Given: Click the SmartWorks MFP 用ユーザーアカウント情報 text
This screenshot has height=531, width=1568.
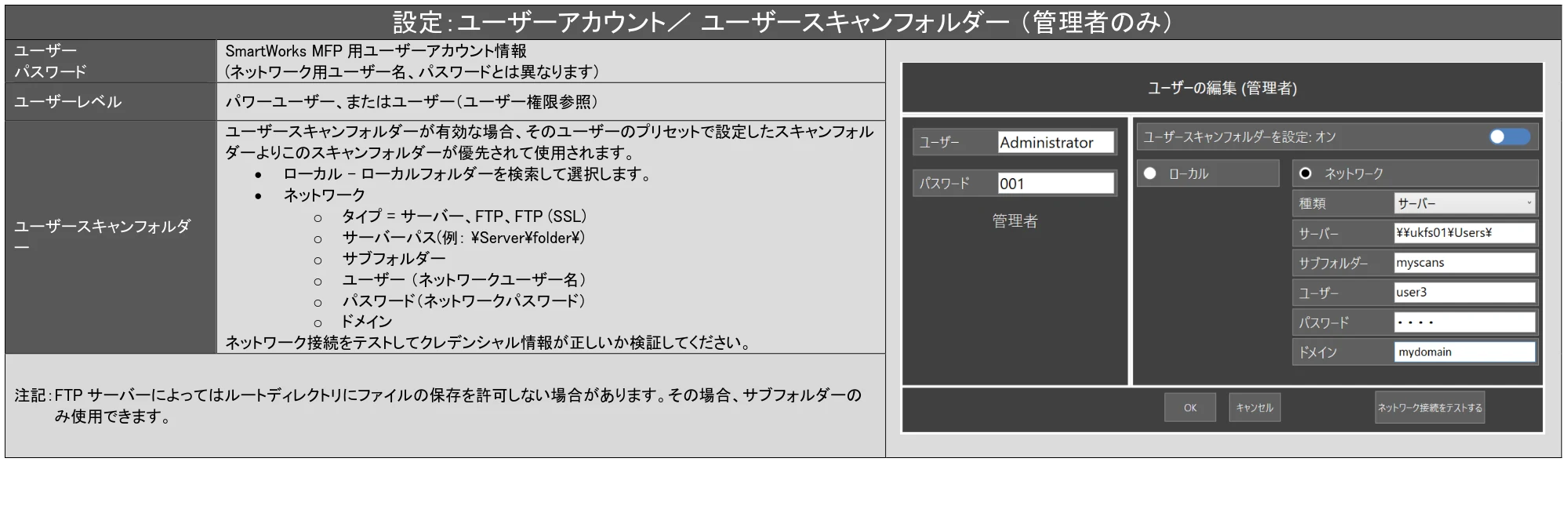Looking at the screenshot, I should pos(376,51).
